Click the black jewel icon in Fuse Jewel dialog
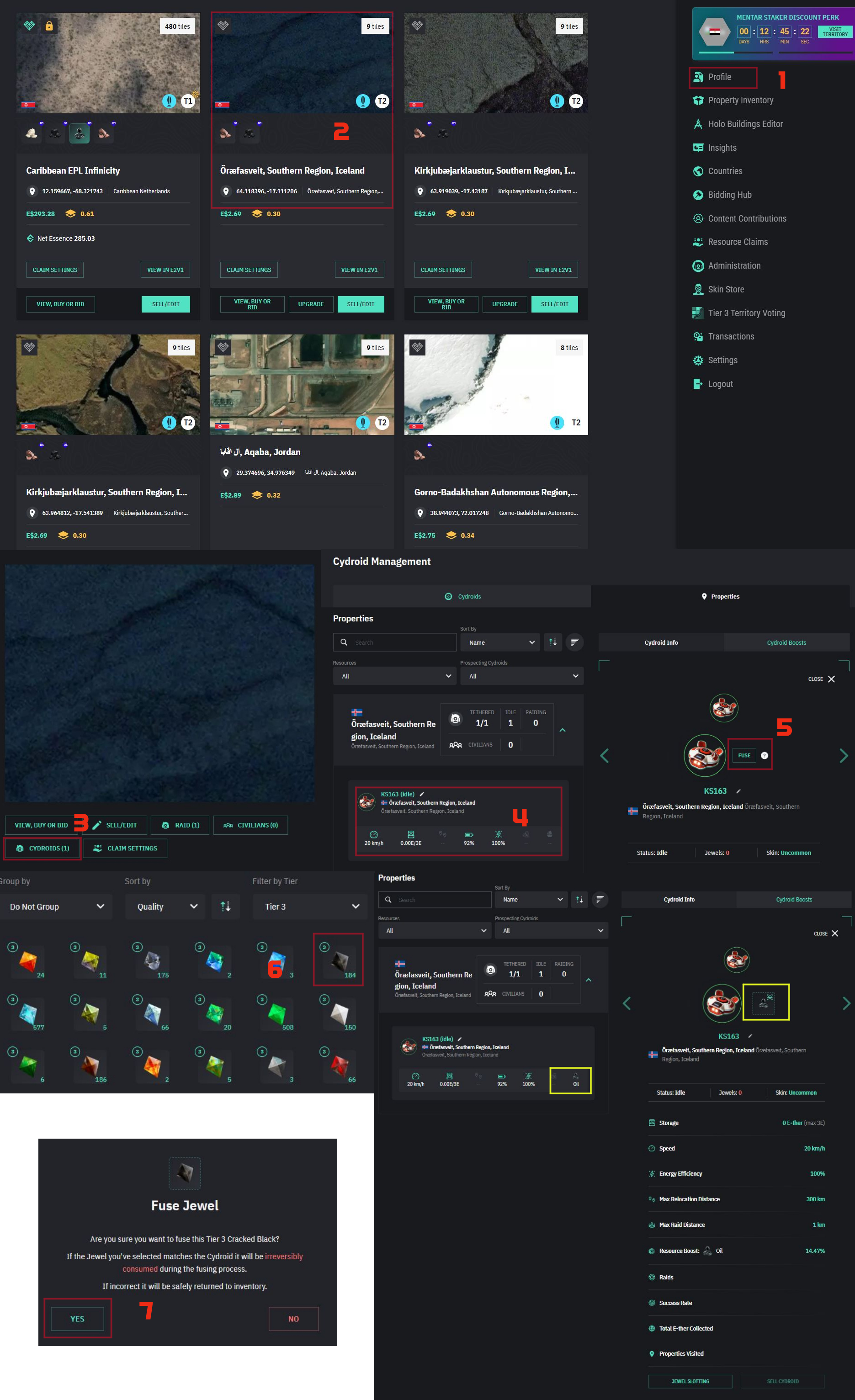 point(185,1173)
